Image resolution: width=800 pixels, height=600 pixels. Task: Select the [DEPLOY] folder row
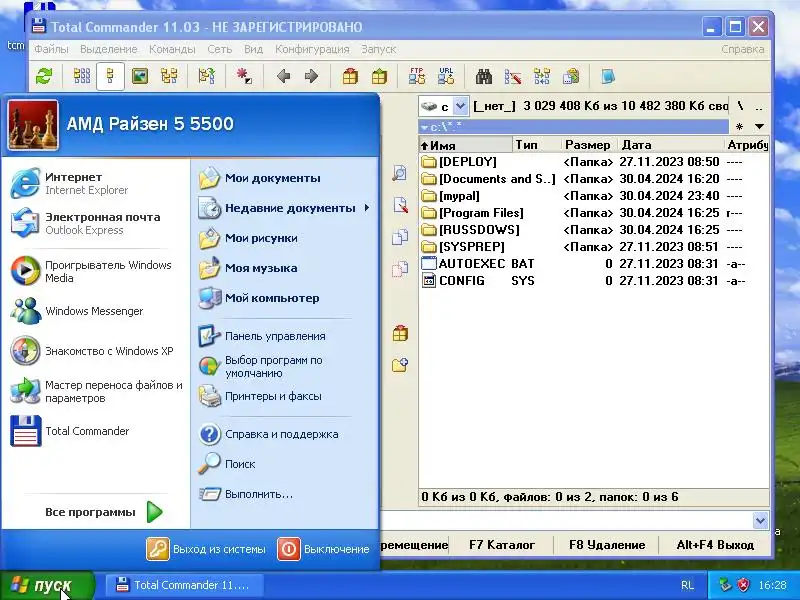593,162
